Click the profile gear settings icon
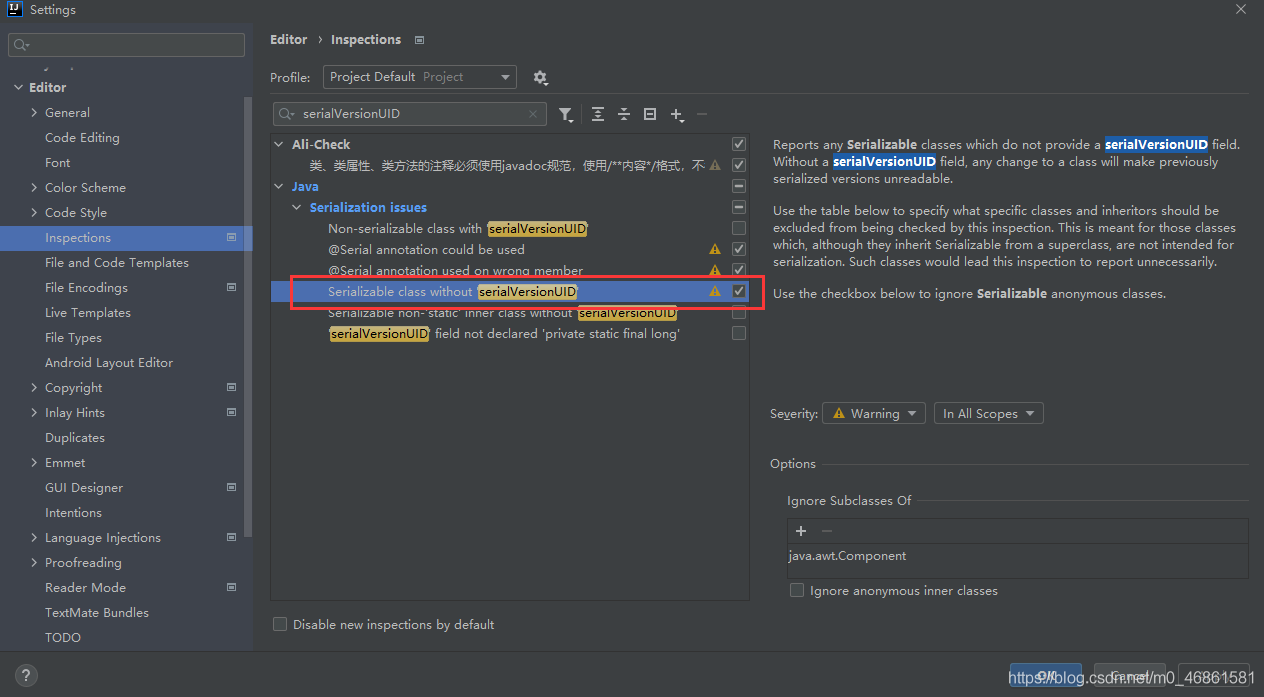Viewport: 1264px width, 697px height. (x=540, y=77)
